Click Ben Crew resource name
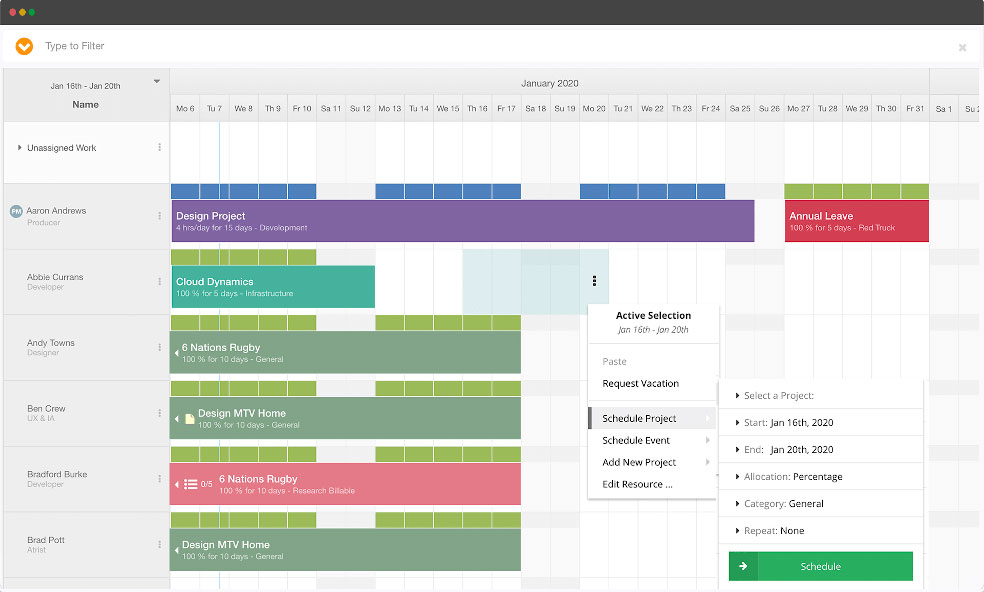 coord(46,409)
